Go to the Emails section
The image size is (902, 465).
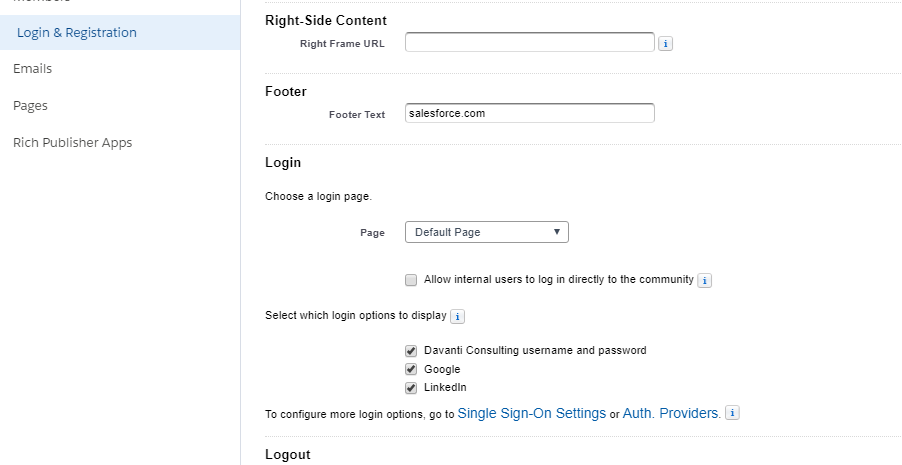33,68
